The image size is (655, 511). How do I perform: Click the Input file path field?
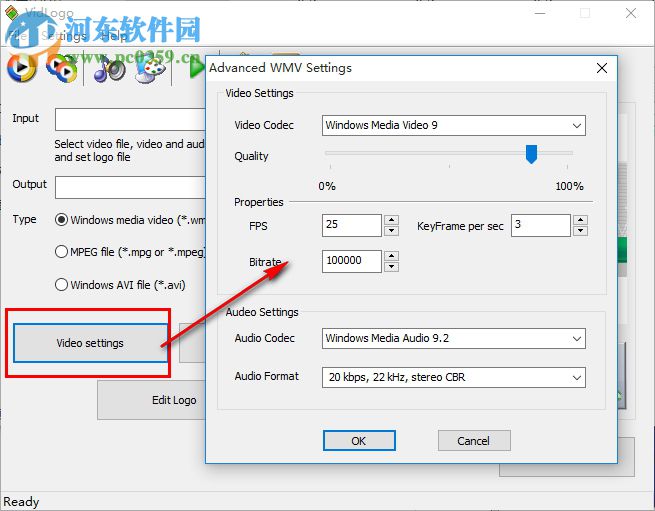pos(130,119)
